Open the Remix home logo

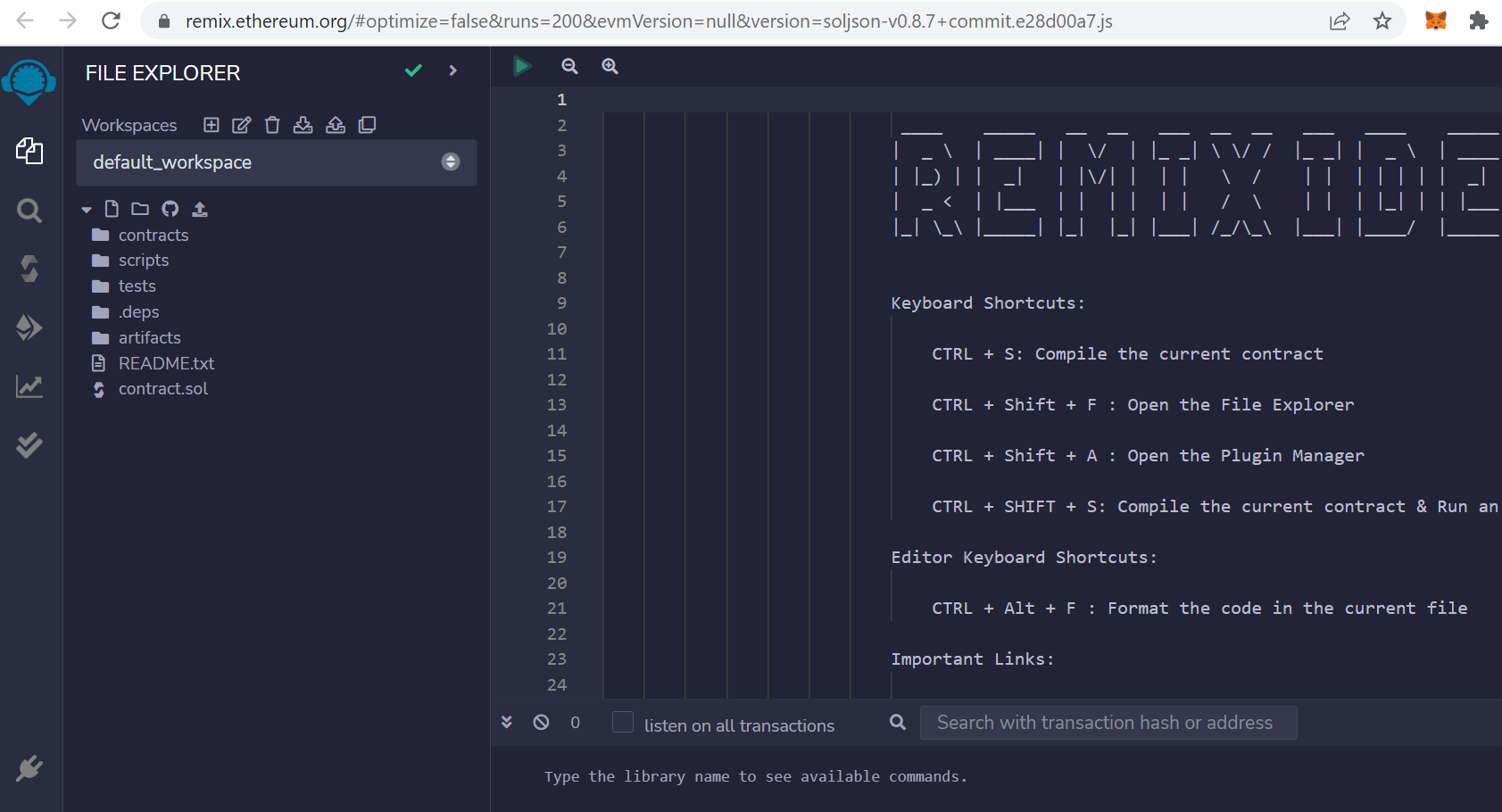pos(29,82)
